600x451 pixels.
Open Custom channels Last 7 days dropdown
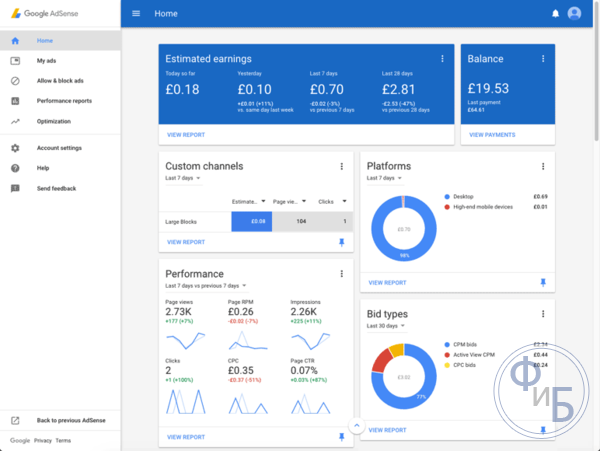point(183,178)
